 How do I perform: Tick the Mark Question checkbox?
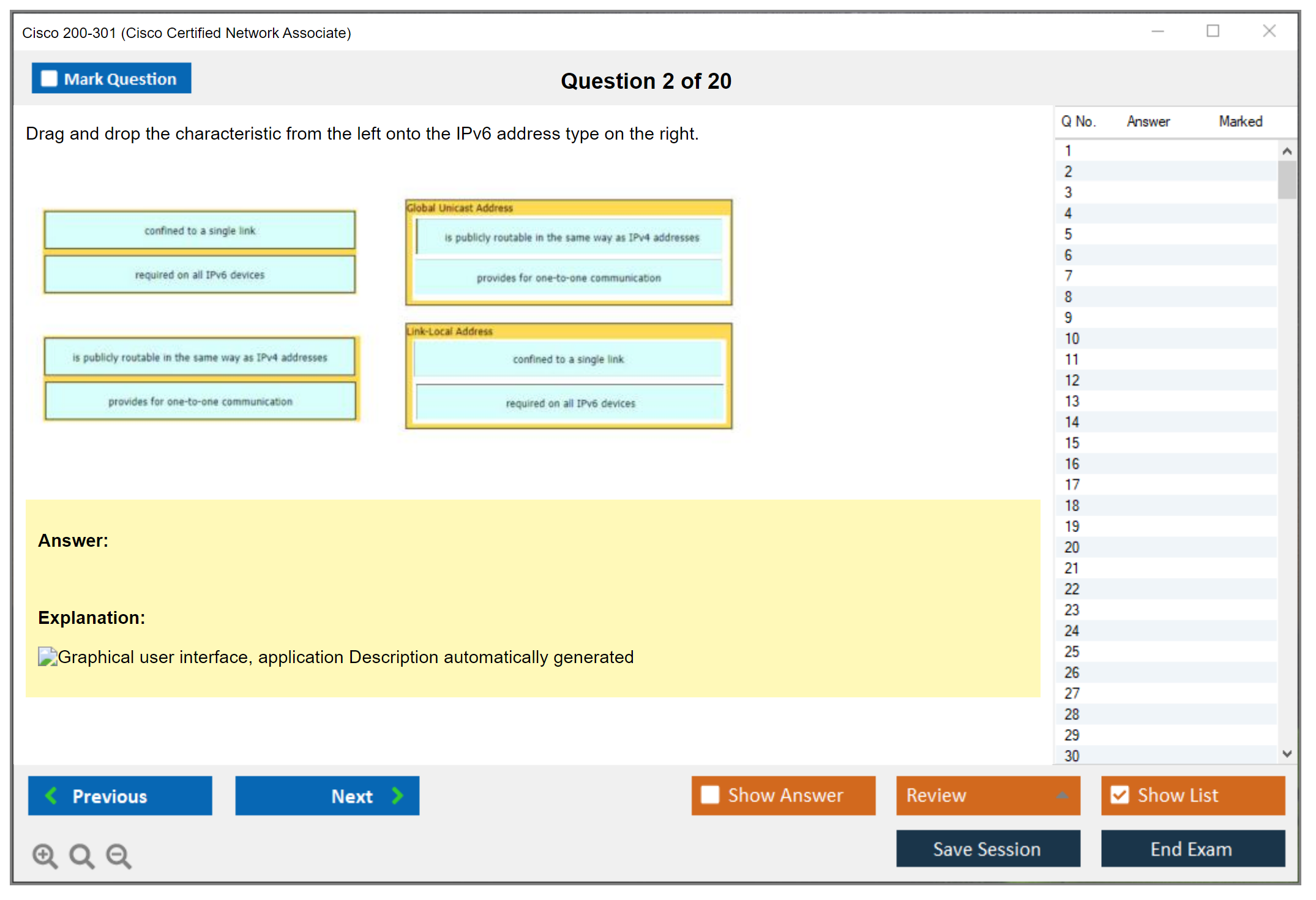click(49, 79)
